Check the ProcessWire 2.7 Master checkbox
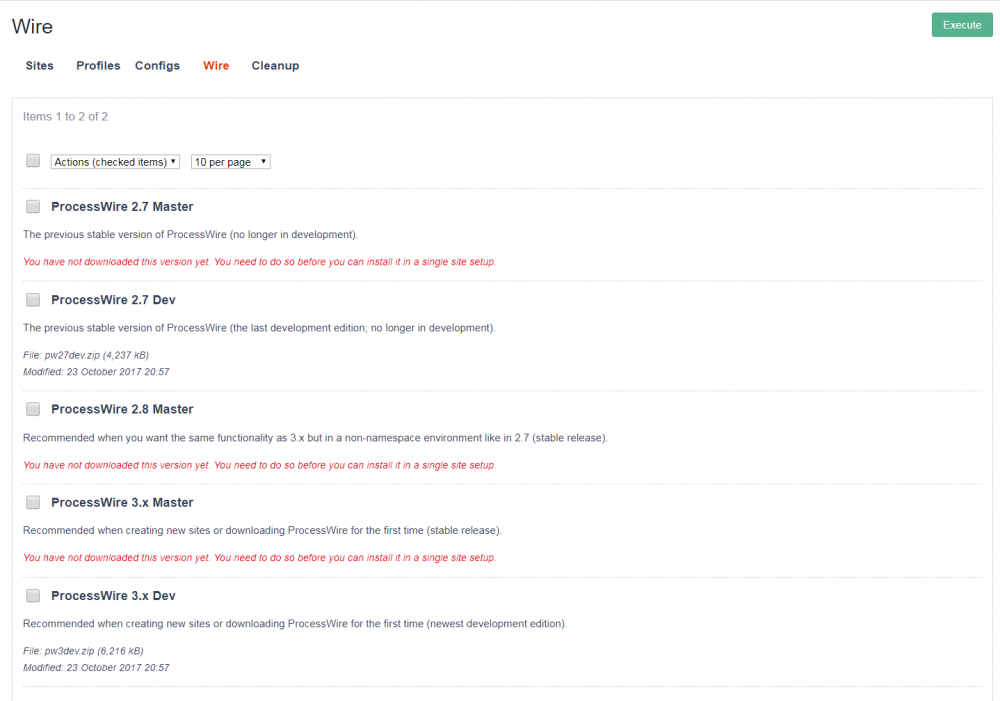 pyautogui.click(x=33, y=207)
